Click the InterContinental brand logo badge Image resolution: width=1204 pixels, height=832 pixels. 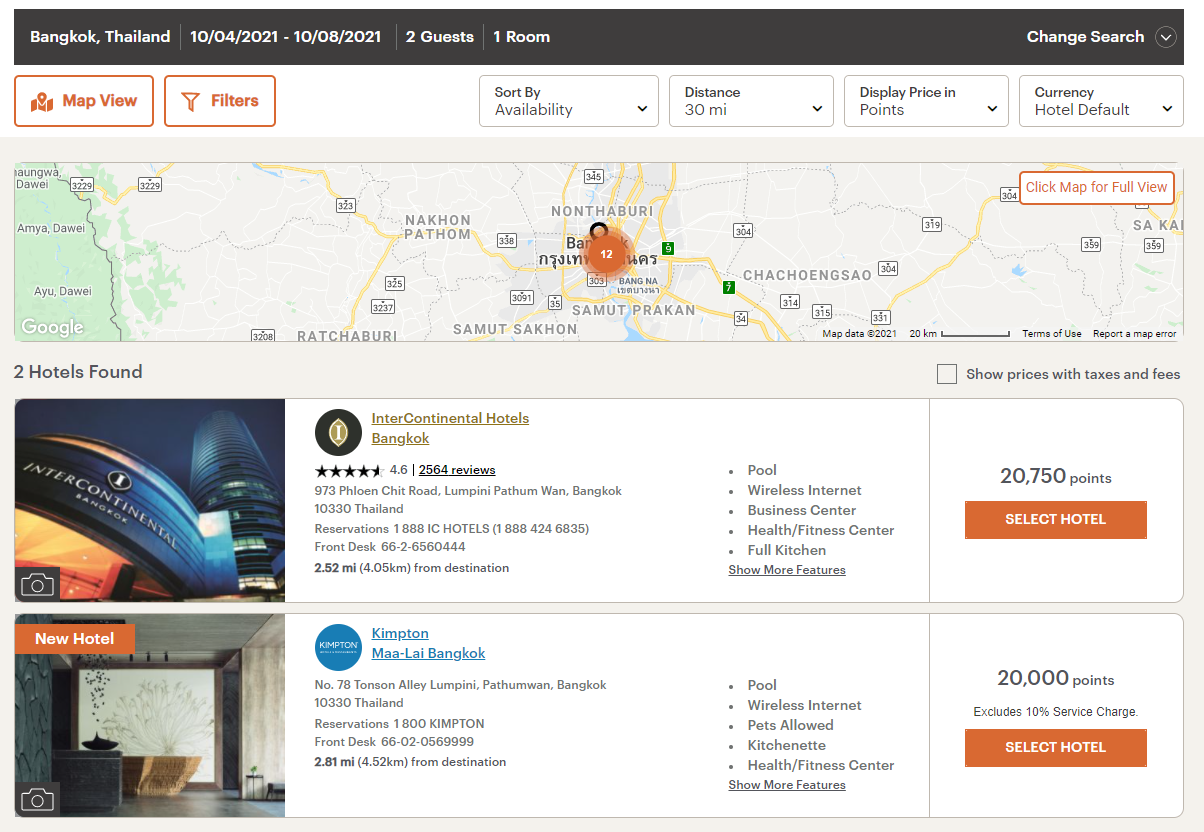tap(338, 432)
